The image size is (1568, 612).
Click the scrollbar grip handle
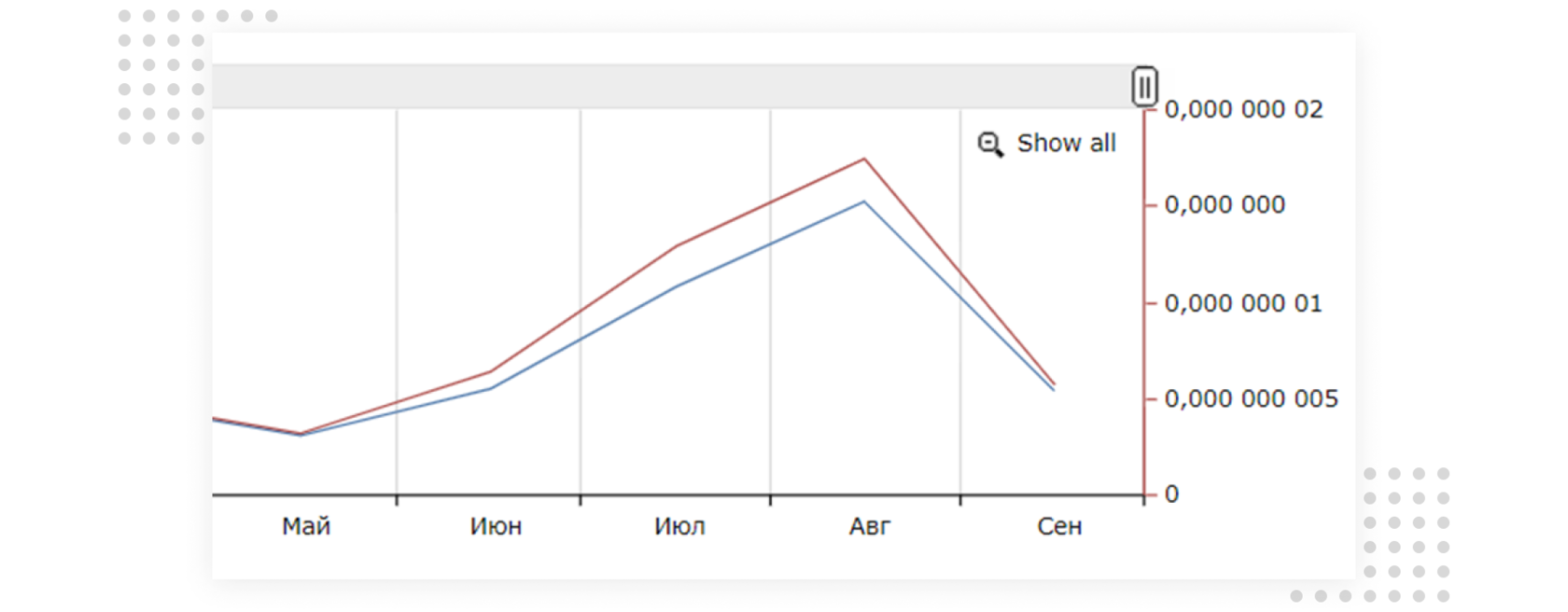coord(1144,87)
